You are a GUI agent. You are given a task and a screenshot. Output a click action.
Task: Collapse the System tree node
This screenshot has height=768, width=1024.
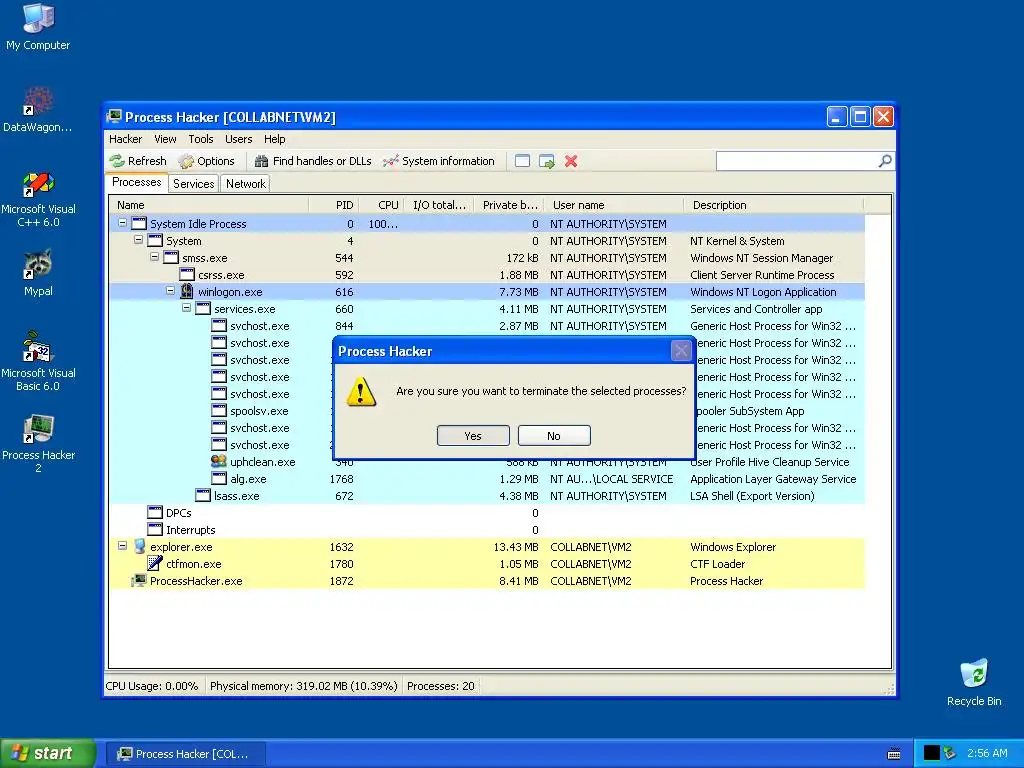tap(138, 240)
